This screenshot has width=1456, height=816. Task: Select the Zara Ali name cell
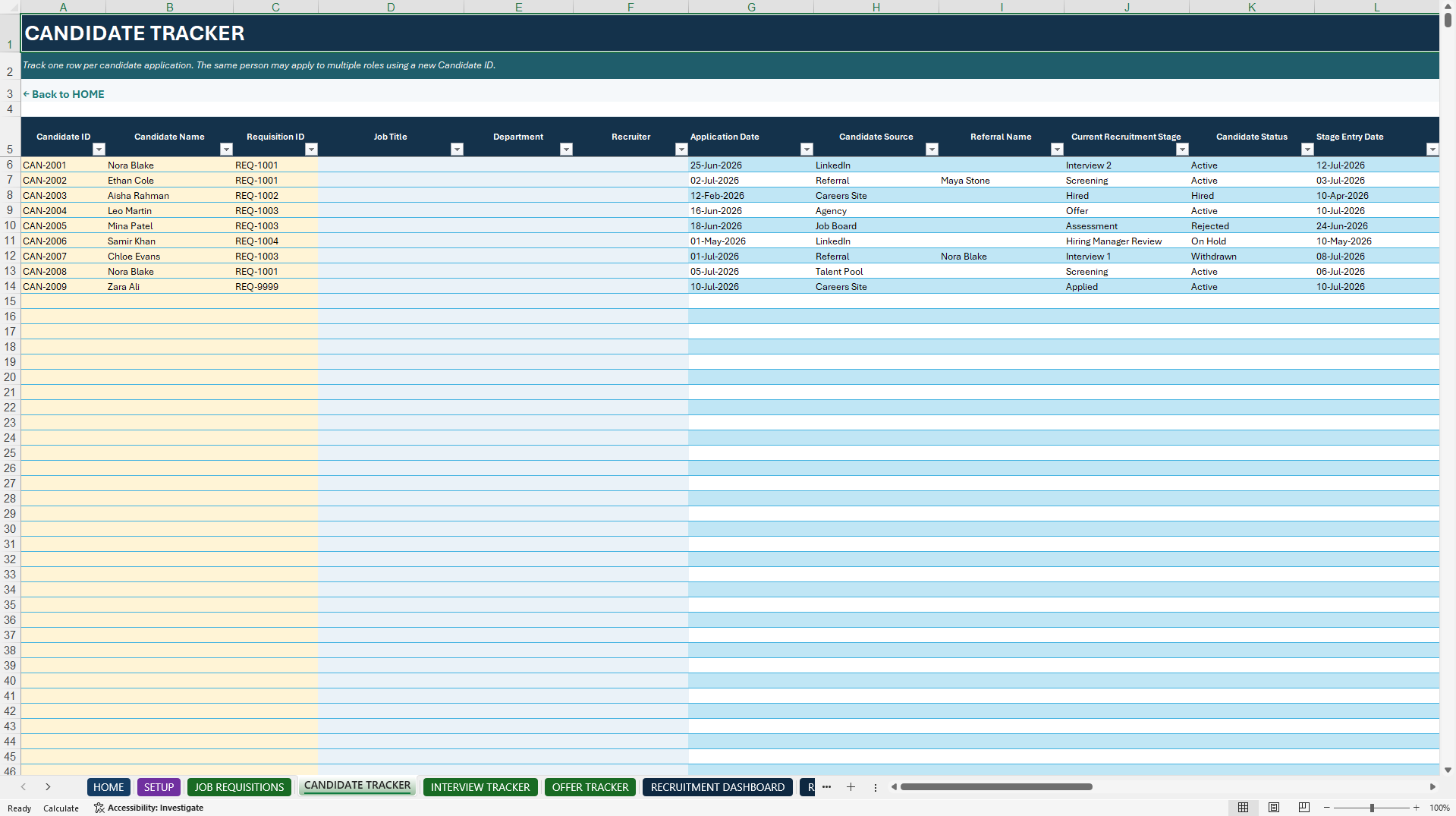pos(169,286)
